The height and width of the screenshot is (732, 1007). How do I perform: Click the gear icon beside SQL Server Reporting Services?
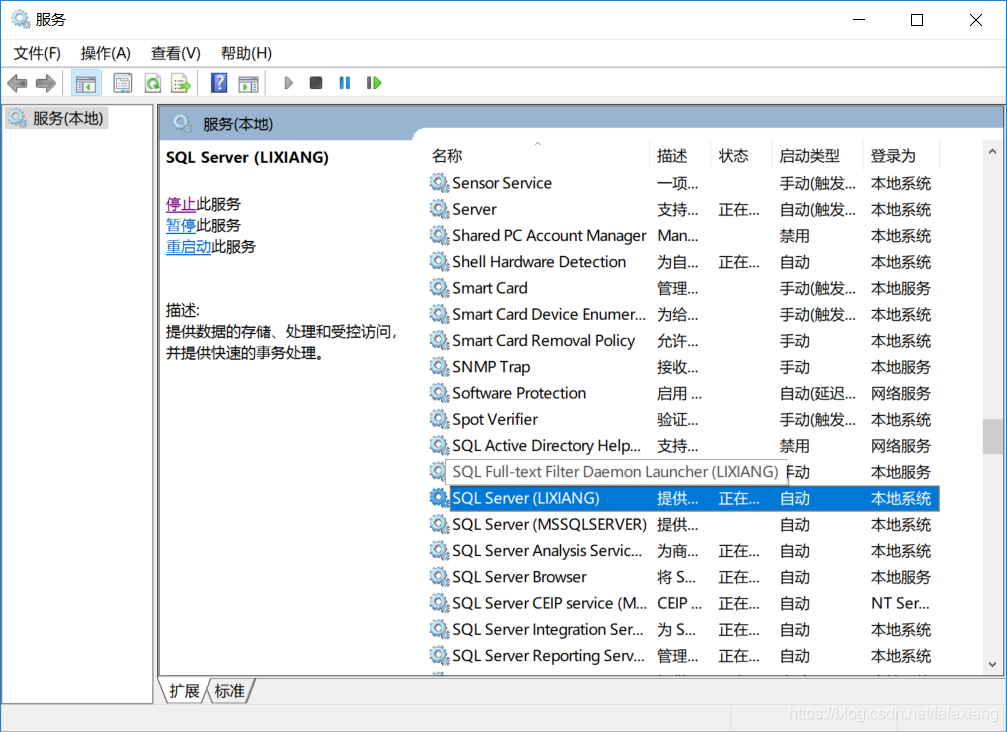(x=439, y=656)
